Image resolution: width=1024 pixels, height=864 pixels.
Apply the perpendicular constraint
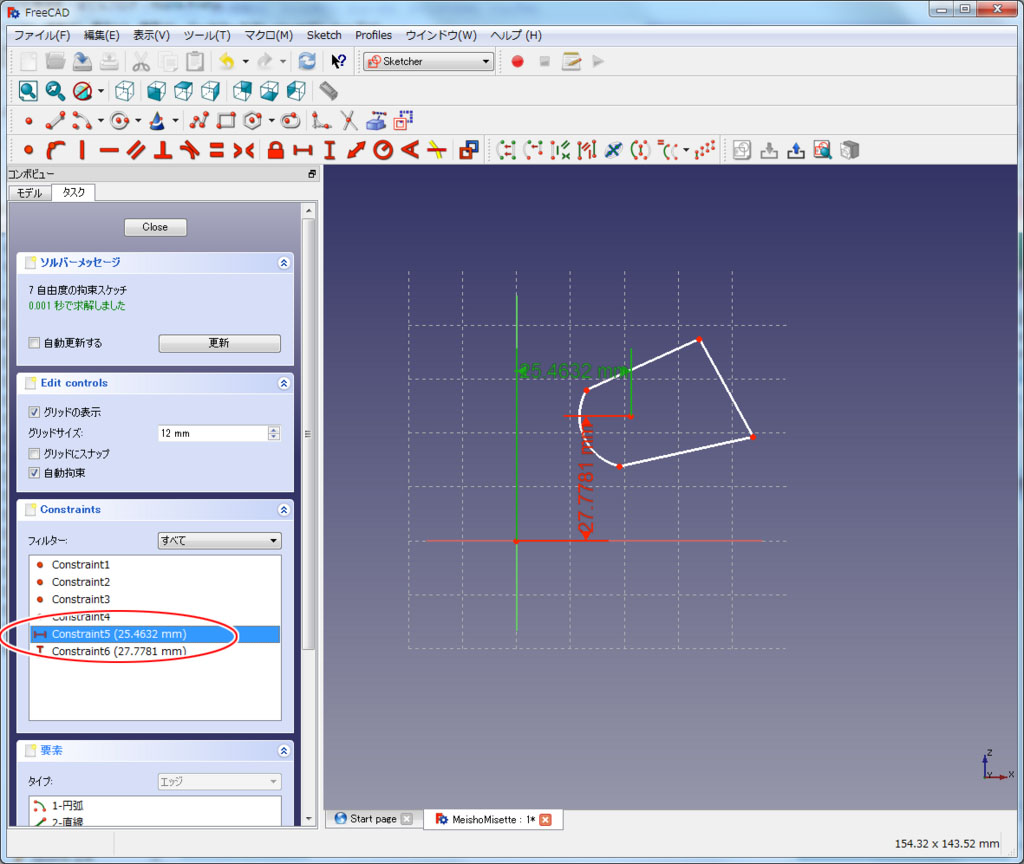[163, 150]
